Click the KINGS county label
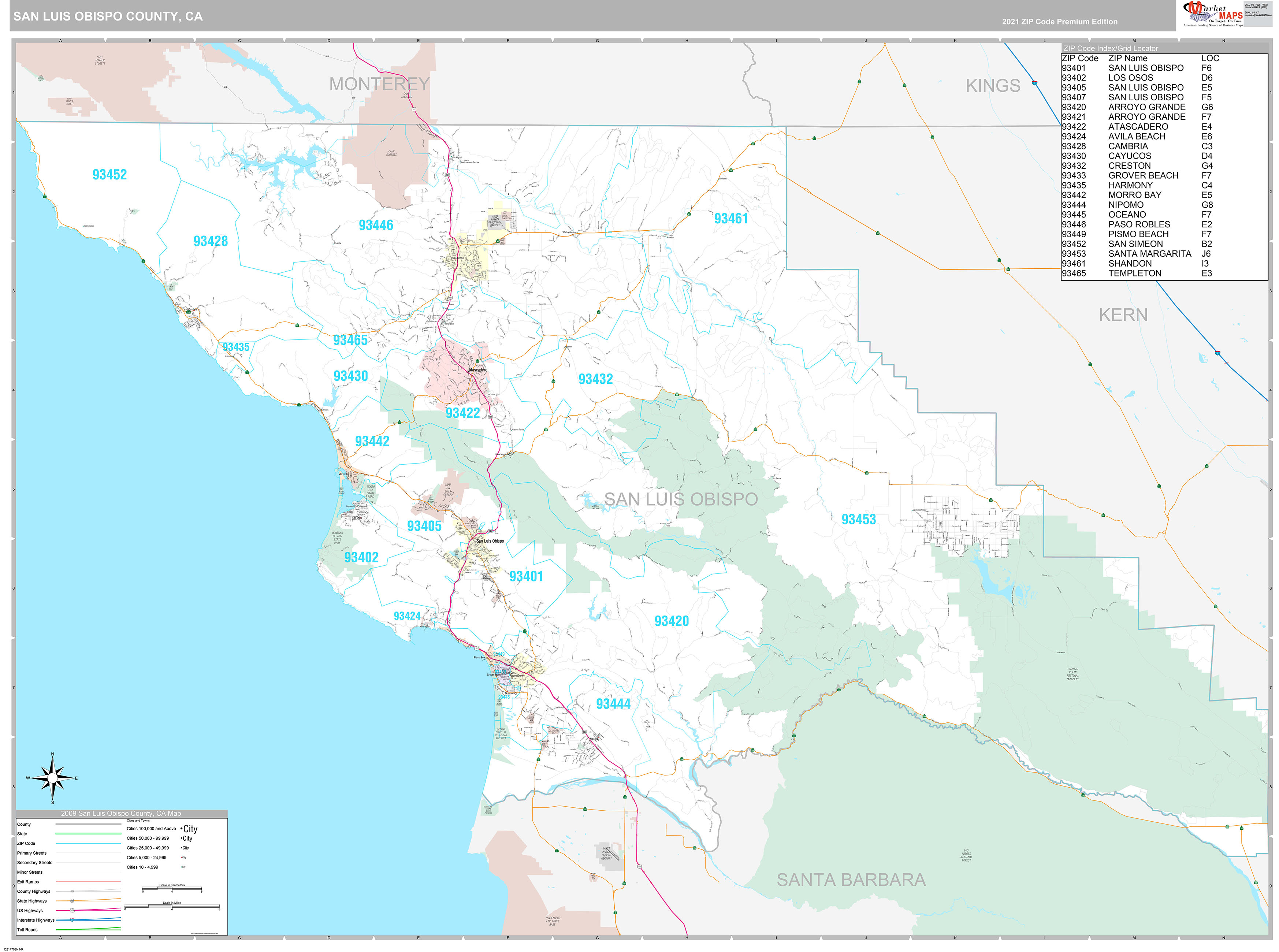 tap(993, 86)
